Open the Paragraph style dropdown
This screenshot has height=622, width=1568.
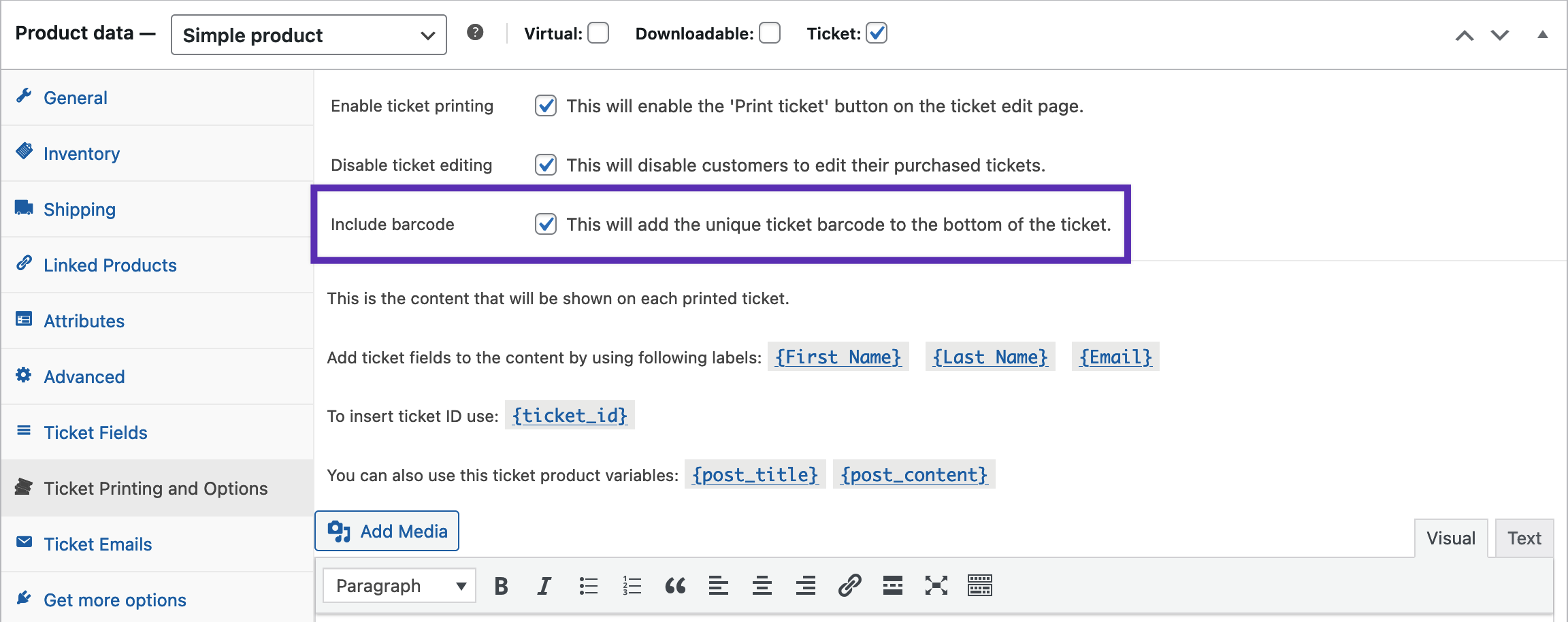[x=398, y=585]
